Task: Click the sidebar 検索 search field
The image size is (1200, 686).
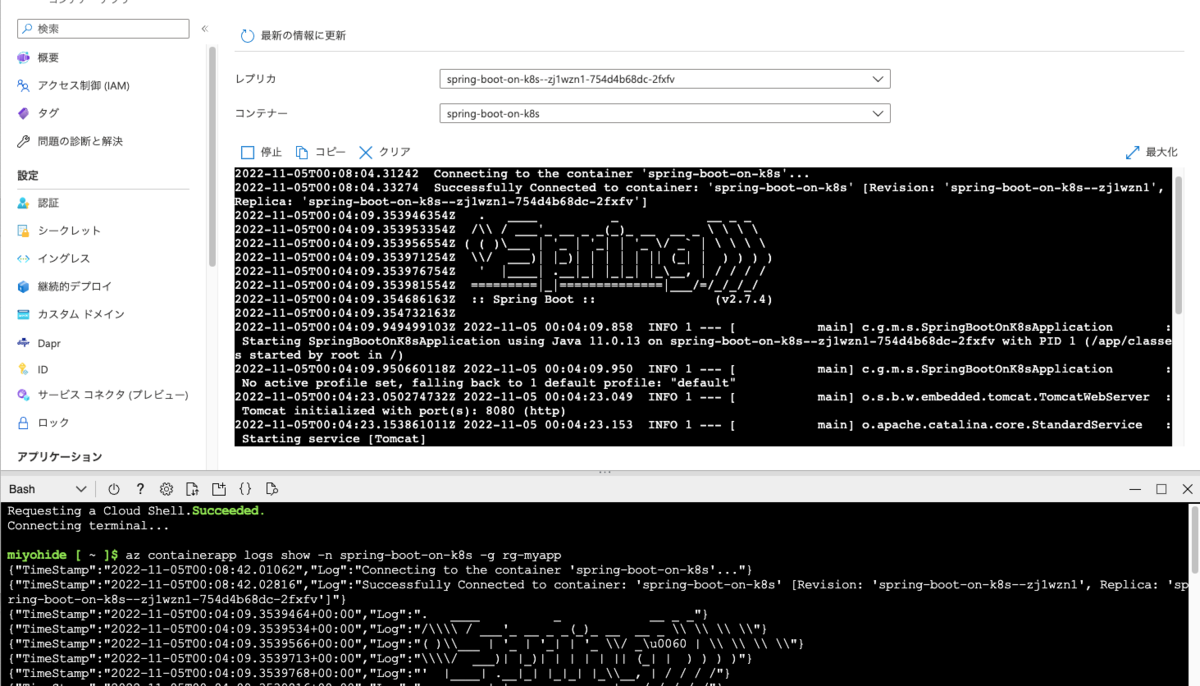Action: coord(103,29)
